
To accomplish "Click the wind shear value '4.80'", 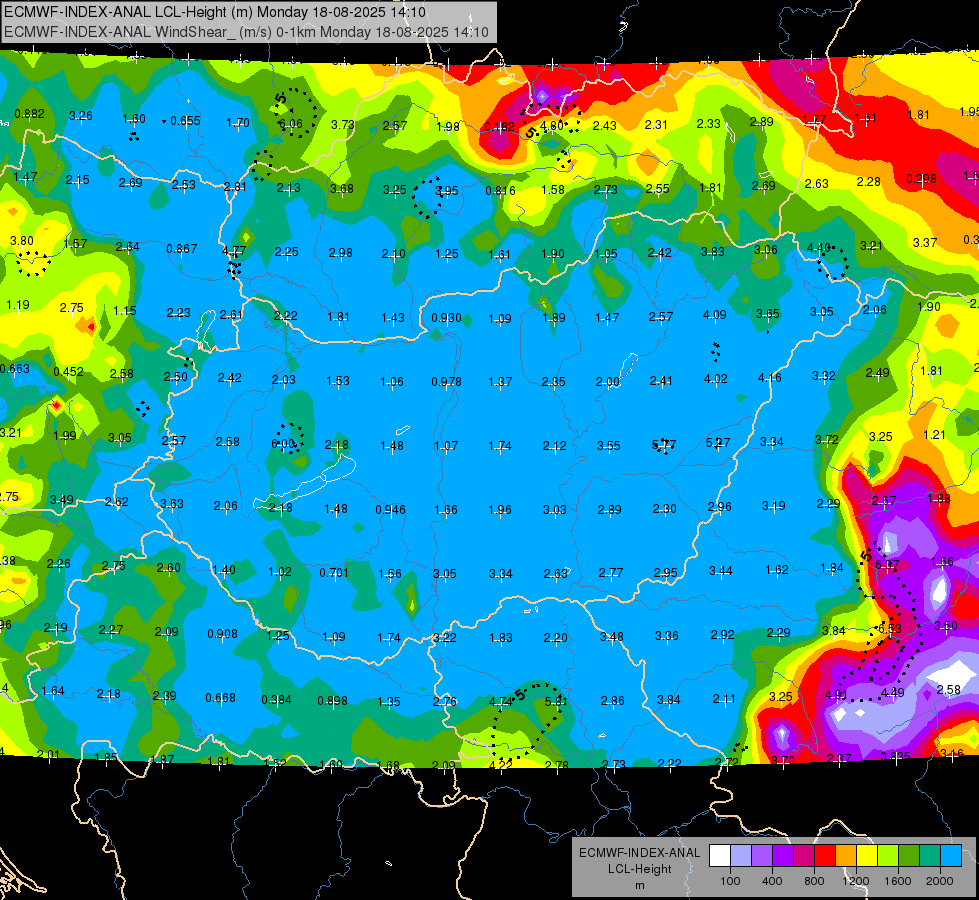I will pos(552,126).
